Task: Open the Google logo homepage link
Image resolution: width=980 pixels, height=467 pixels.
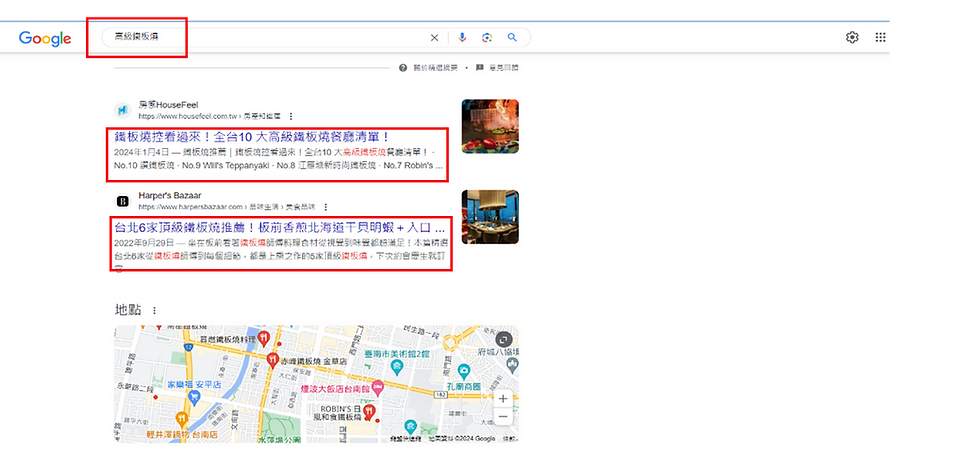Action: [45, 39]
